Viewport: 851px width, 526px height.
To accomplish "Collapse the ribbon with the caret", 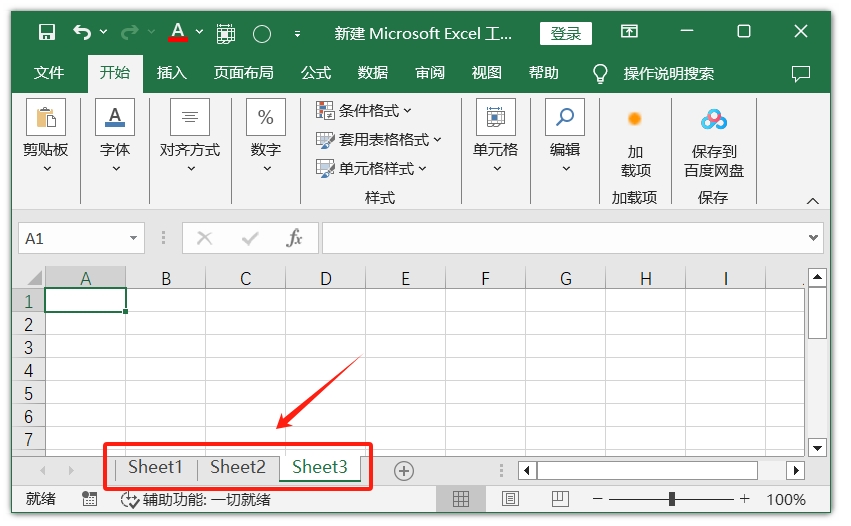I will 812,201.
